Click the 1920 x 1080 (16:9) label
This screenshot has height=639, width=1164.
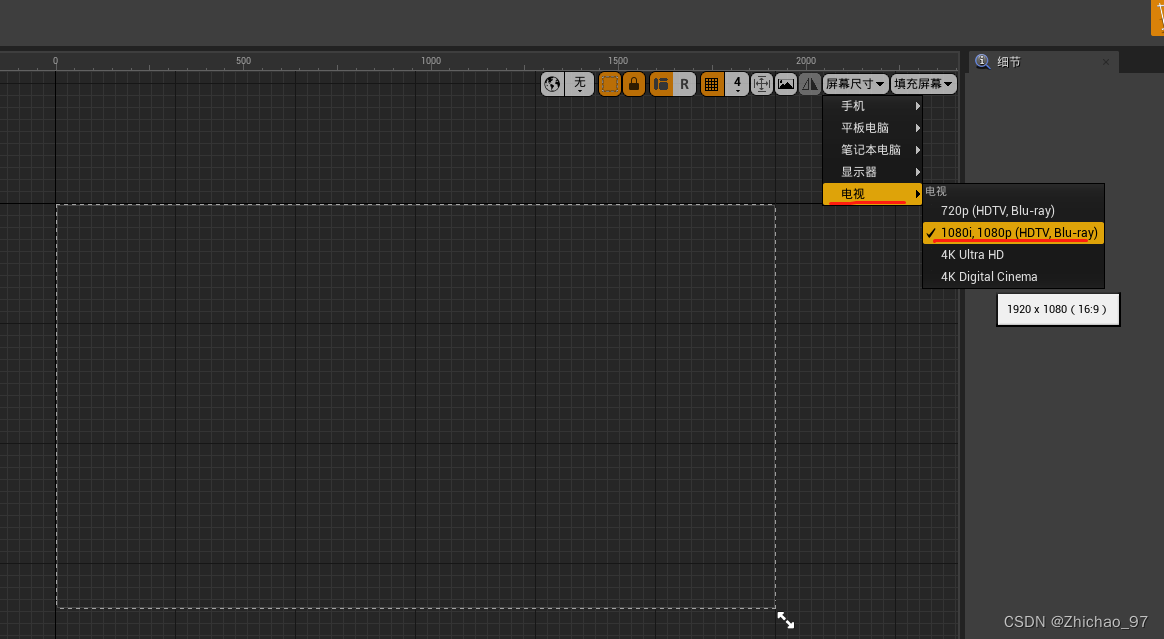[1057, 309]
